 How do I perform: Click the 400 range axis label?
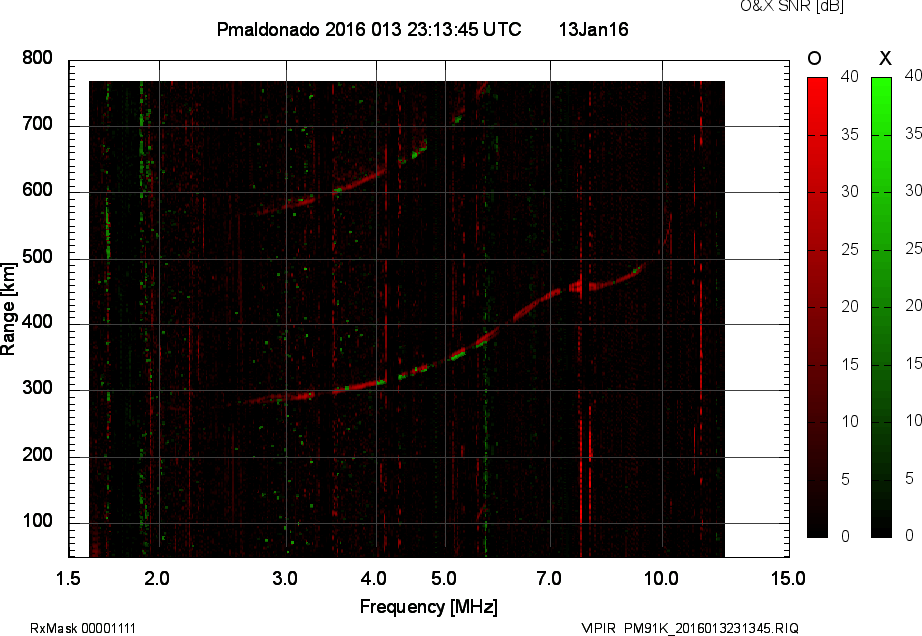click(x=37, y=322)
